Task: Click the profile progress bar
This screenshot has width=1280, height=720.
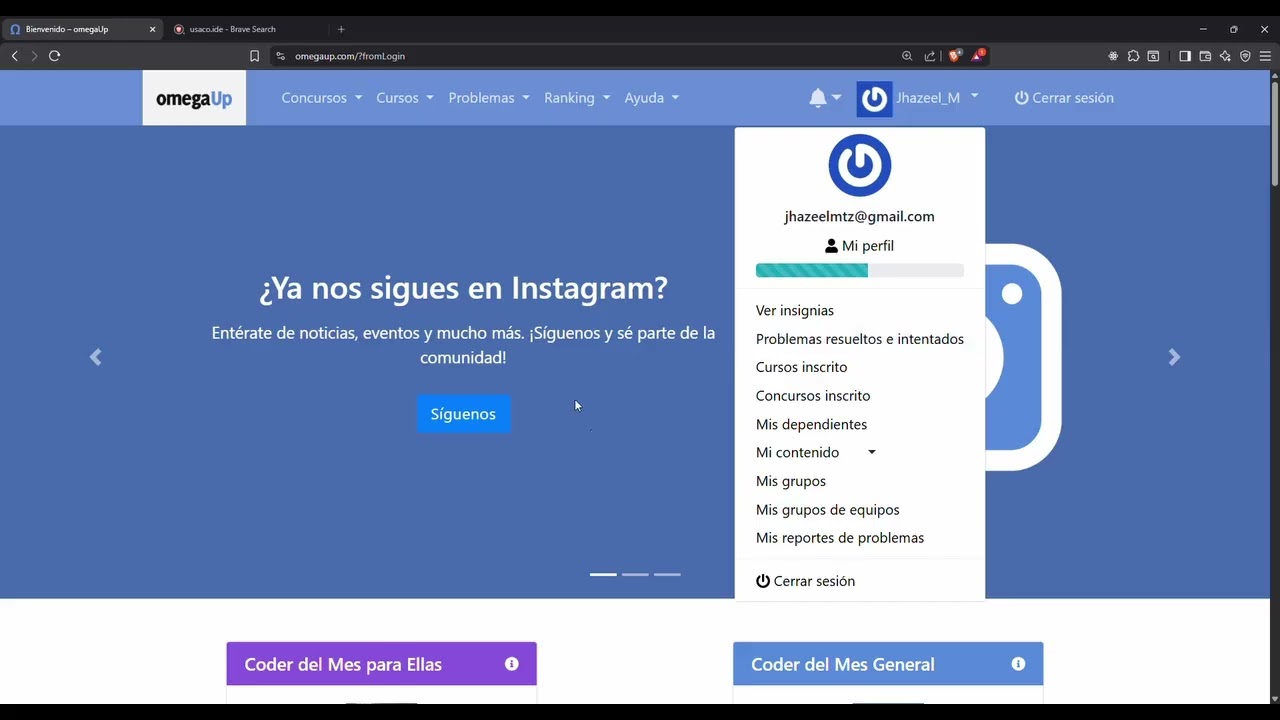Action: 860,270
